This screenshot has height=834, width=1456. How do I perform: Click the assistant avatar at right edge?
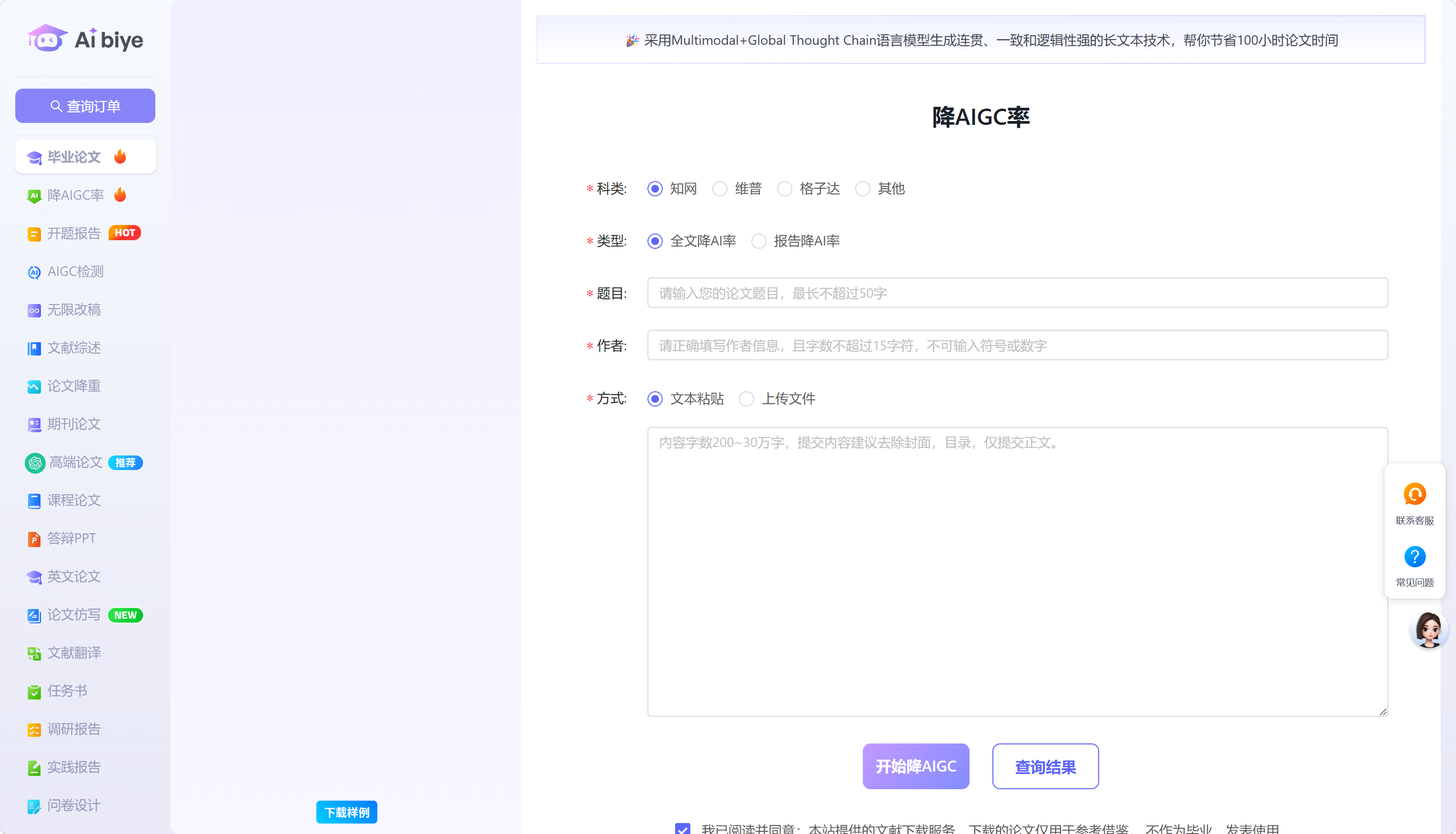click(x=1429, y=630)
